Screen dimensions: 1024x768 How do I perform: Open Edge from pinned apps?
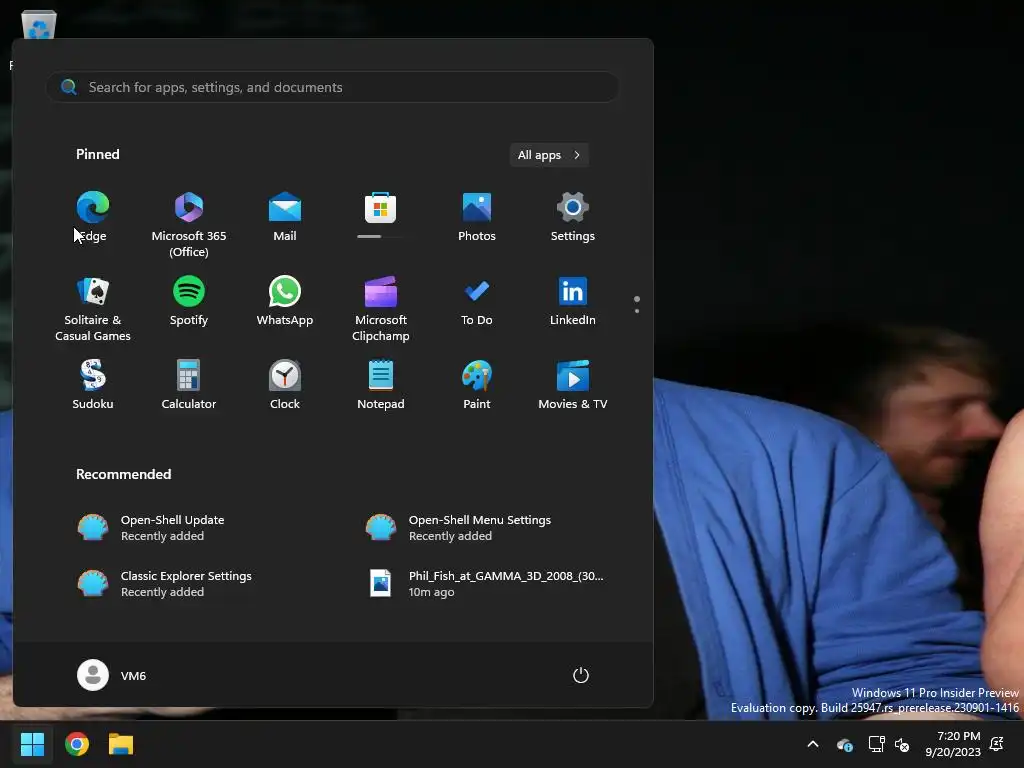[x=93, y=217]
